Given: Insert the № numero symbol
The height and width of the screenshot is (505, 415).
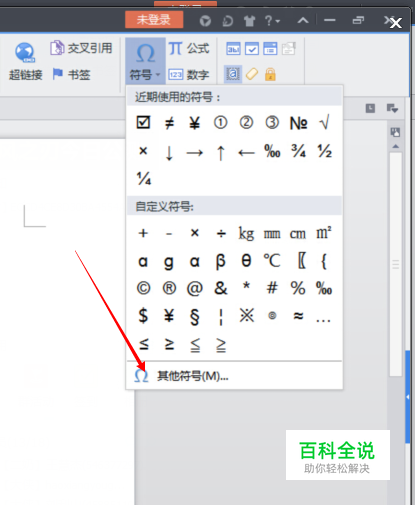Looking at the screenshot, I should coord(298,123).
